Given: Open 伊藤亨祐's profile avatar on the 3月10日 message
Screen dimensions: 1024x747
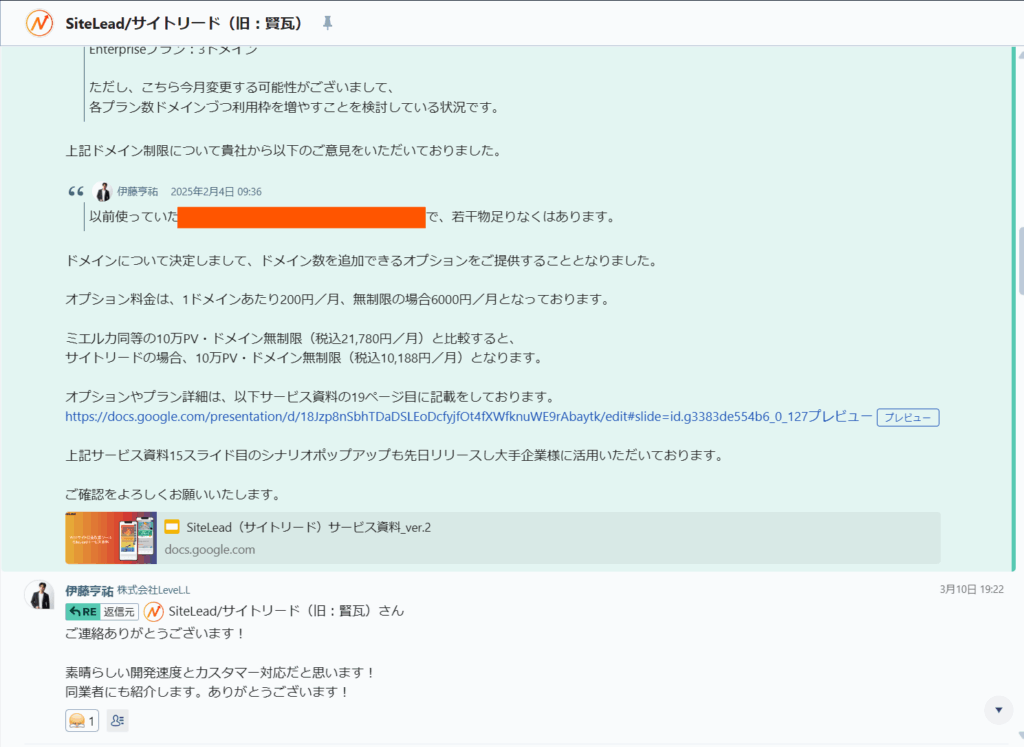Looking at the screenshot, I should pos(40,595).
